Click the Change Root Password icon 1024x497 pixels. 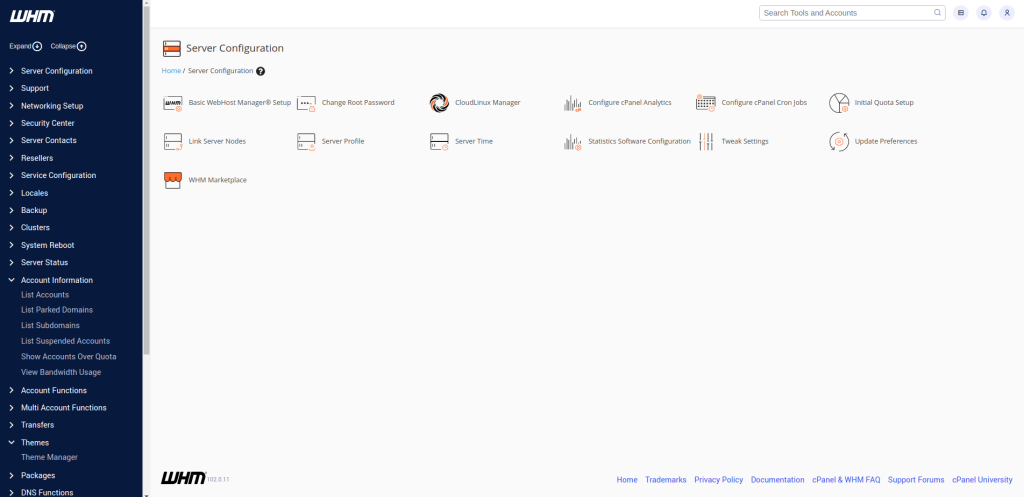click(306, 103)
